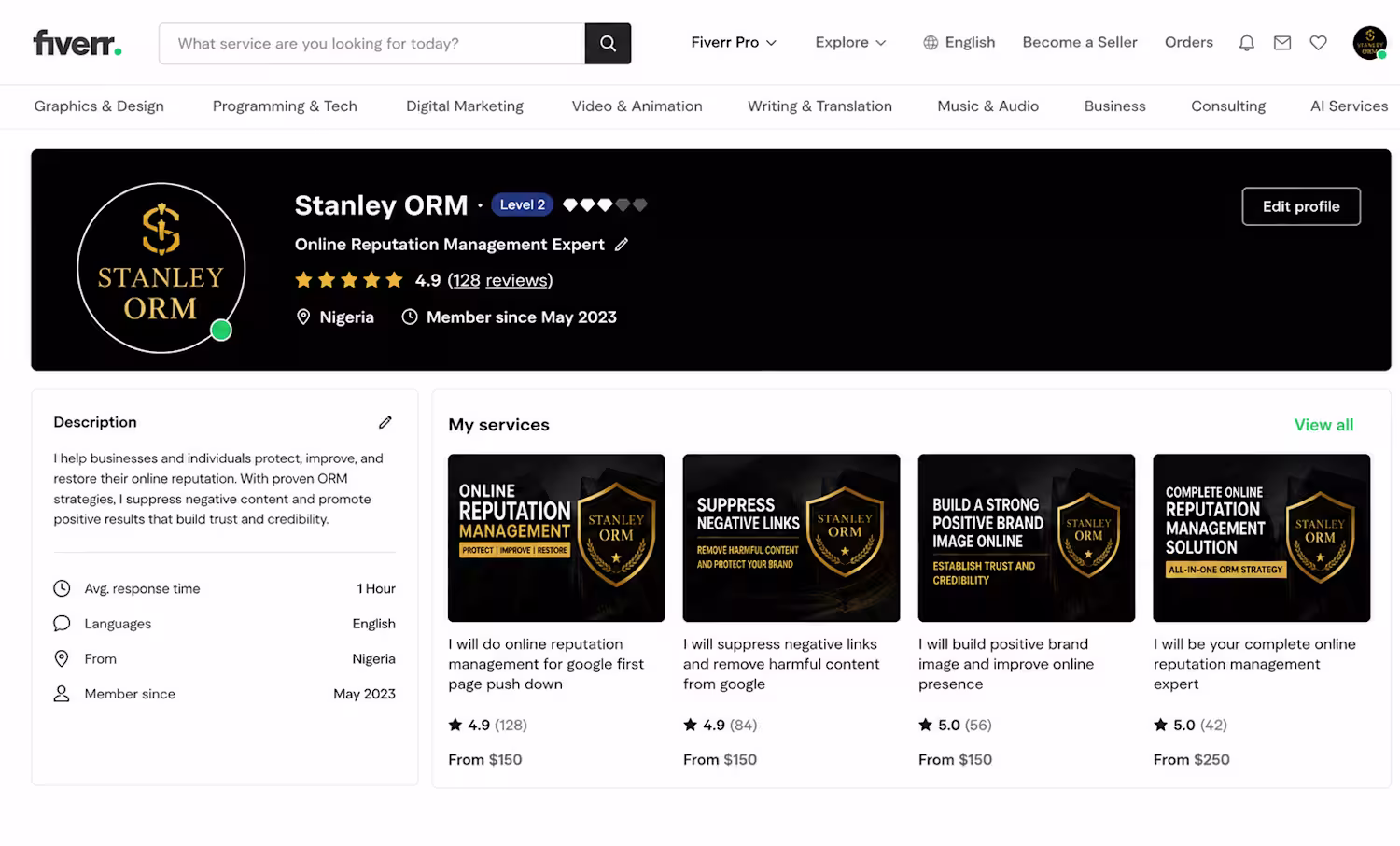Viewport: 1400px width, 846px height.
Task: Edit the Online Reputation Management Expert tagline
Action: 622,245
